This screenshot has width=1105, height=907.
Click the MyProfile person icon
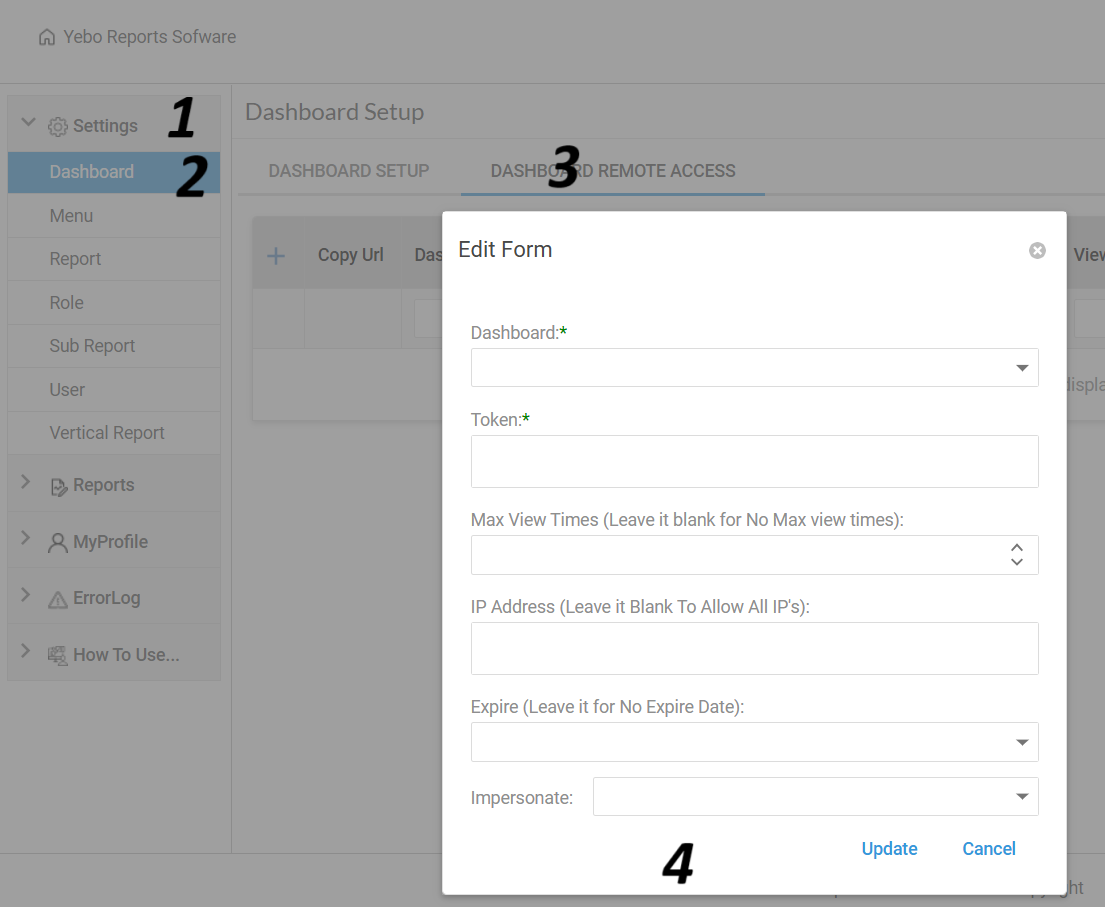click(58, 543)
